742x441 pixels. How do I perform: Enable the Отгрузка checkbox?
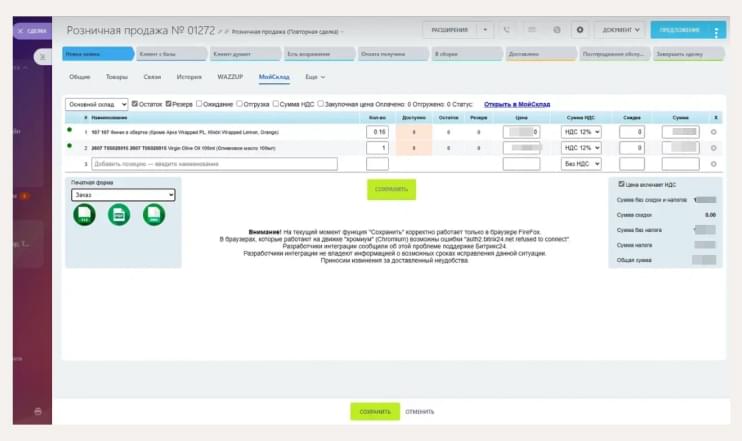239,104
